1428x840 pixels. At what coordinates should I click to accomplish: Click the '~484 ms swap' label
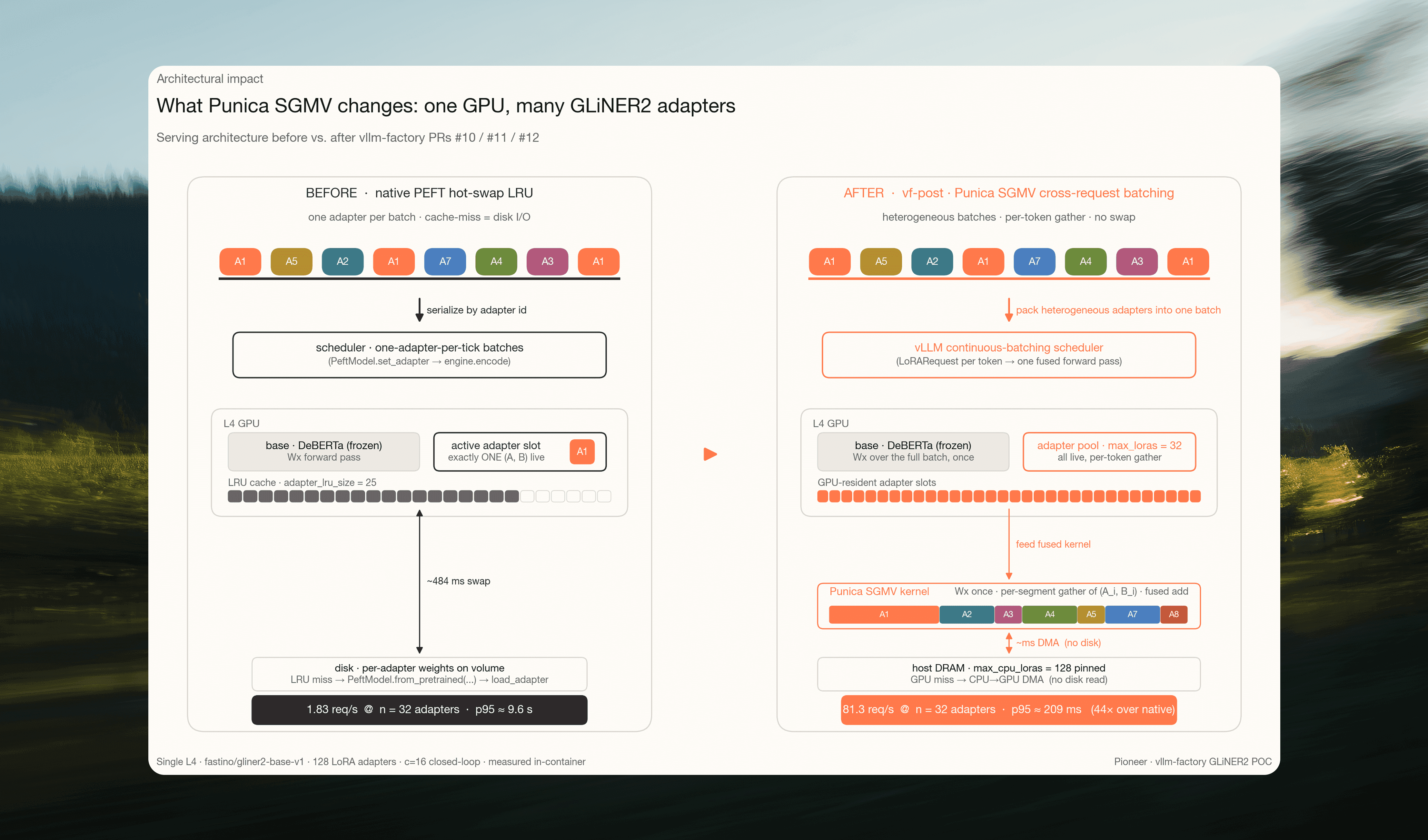459,581
